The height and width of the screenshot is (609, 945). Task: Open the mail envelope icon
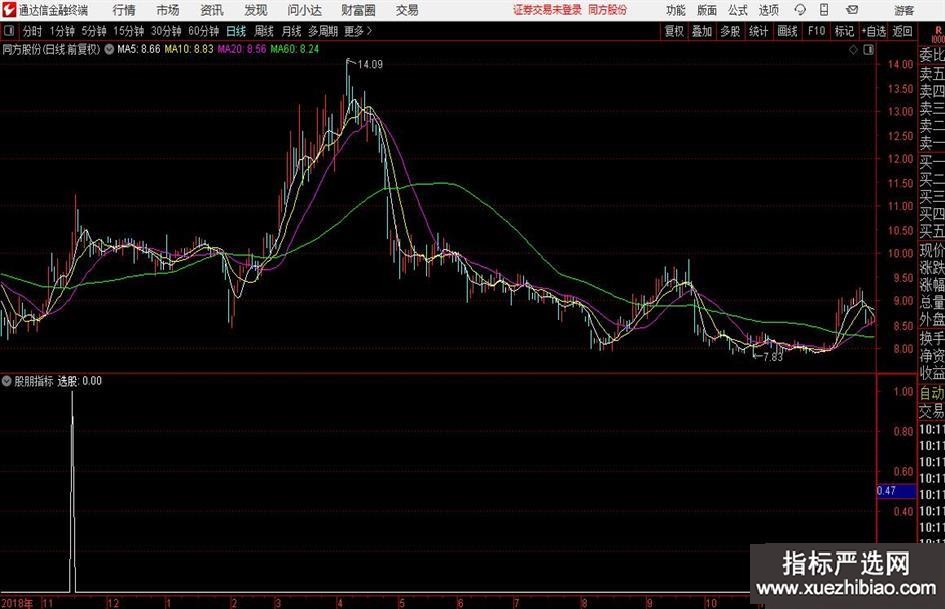click(852, 10)
